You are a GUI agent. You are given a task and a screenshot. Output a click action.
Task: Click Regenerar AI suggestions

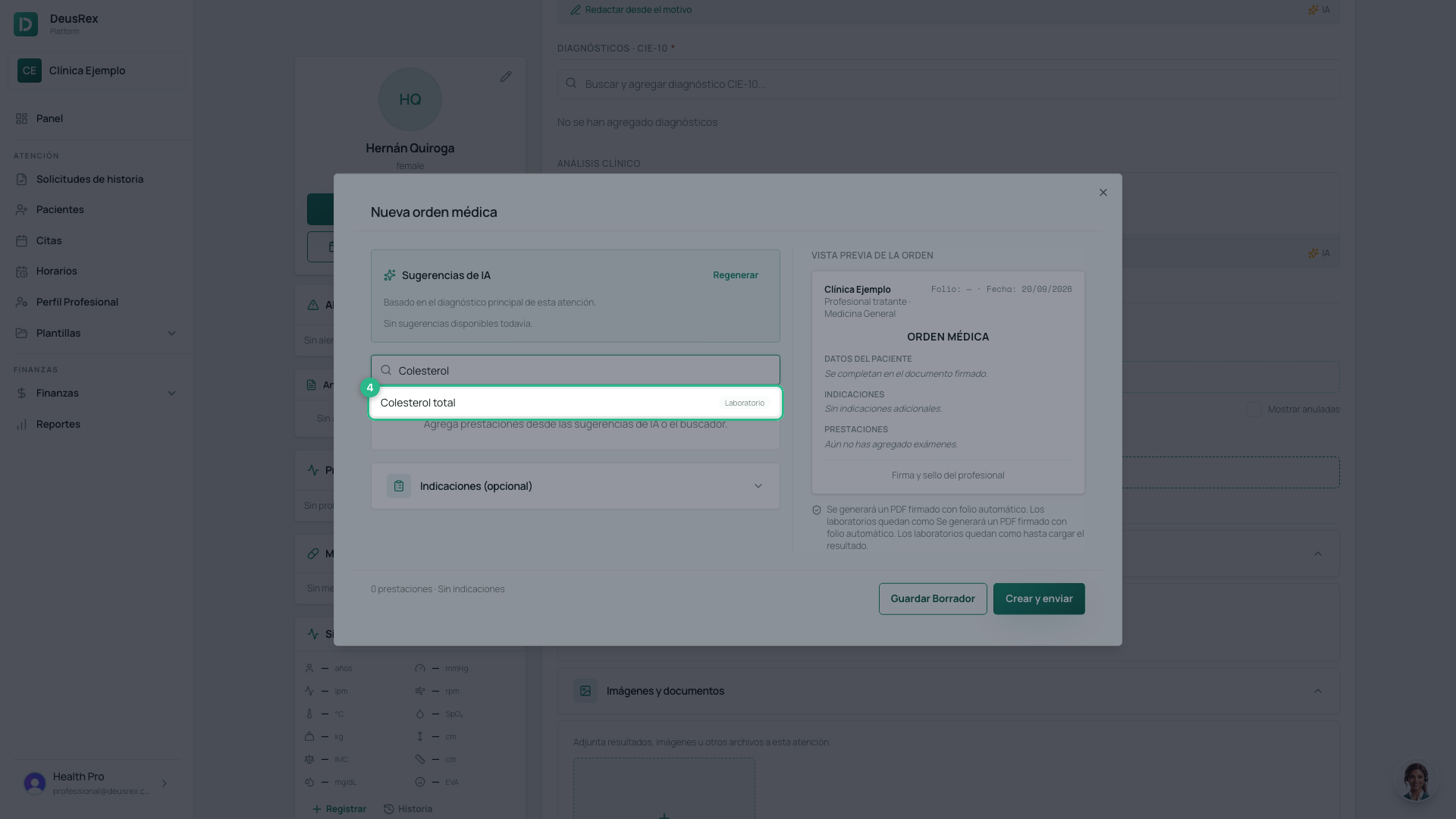pyautogui.click(x=735, y=275)
